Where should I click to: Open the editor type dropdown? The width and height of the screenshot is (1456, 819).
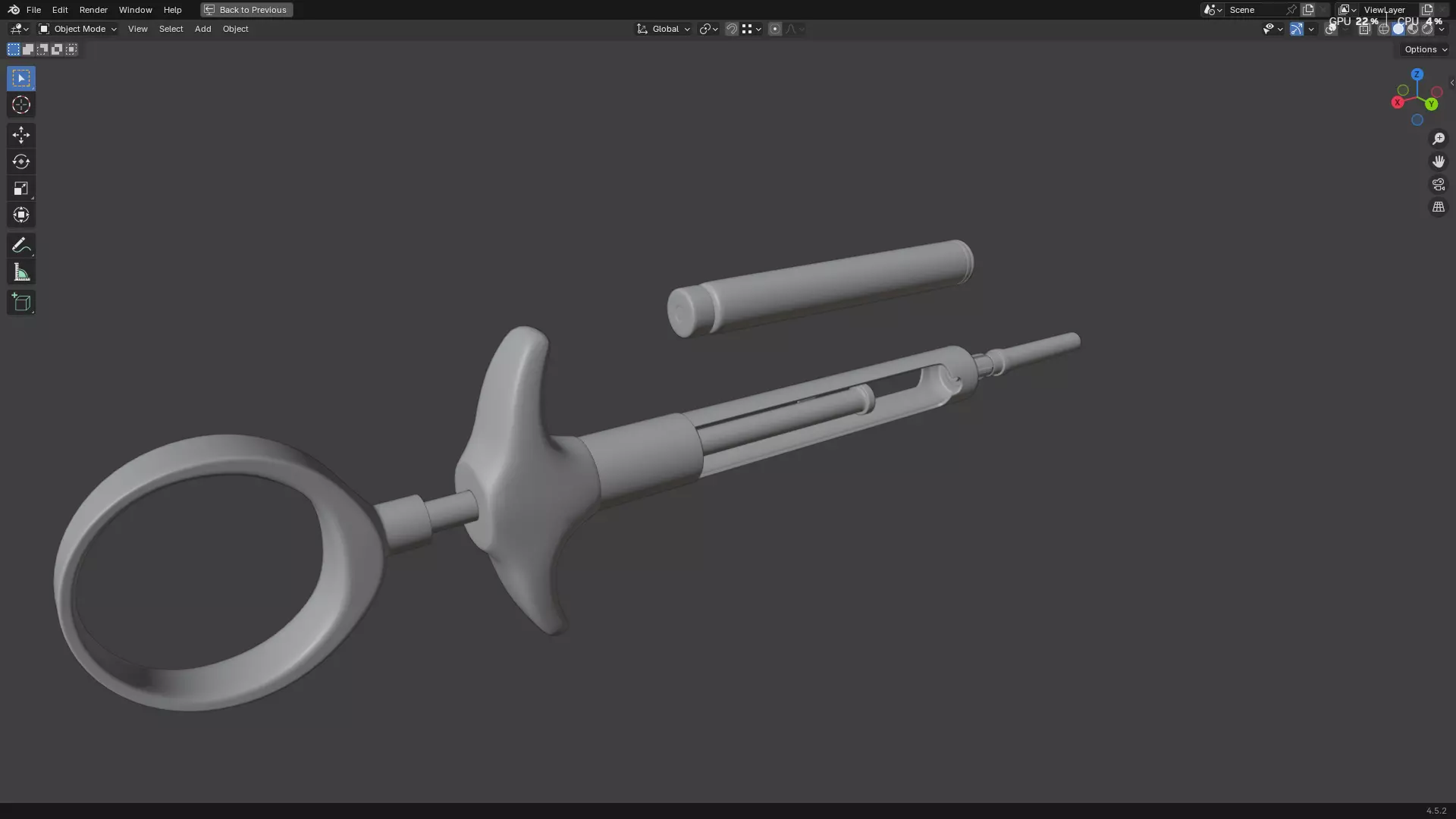pyautogui.click(x=19, y=29)
